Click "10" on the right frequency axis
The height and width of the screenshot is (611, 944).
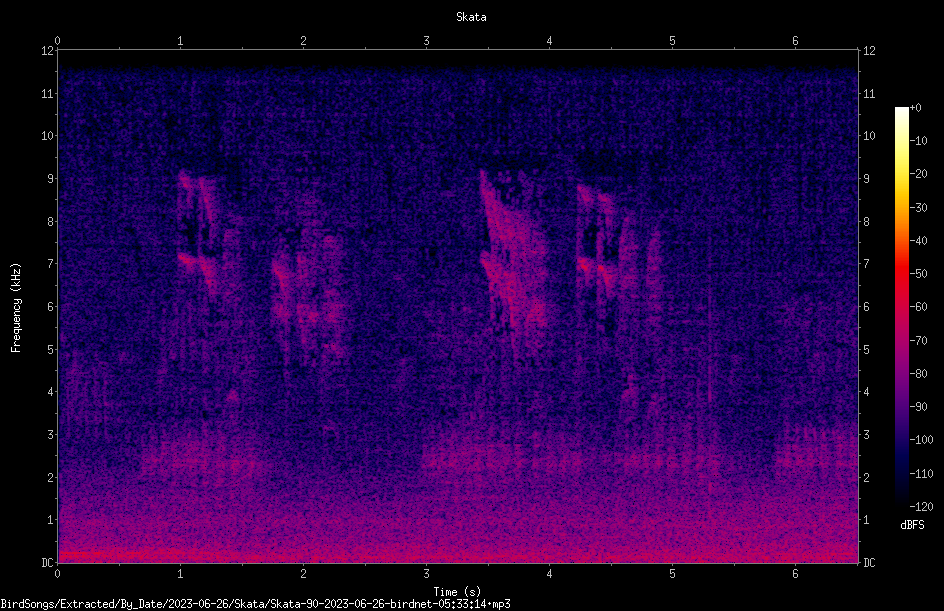click(x=869, y=136)
